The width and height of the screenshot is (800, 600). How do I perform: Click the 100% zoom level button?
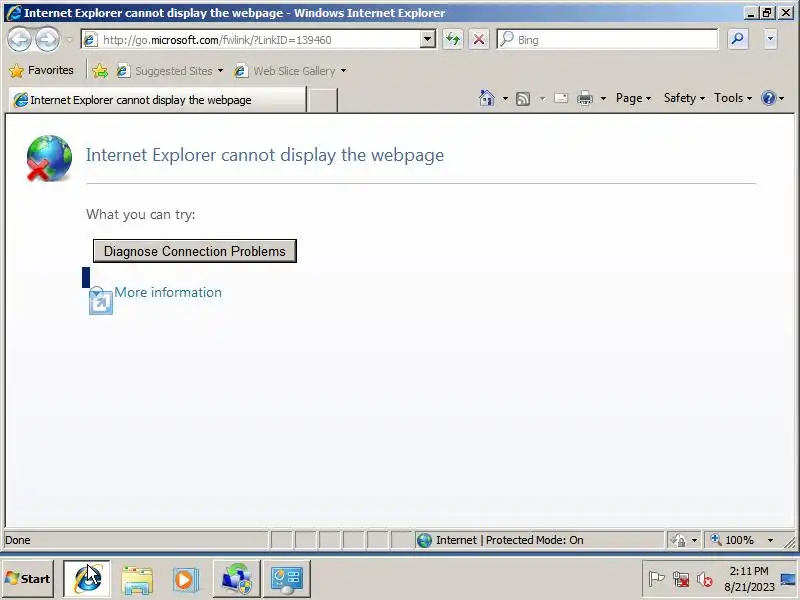click(733, 540)
